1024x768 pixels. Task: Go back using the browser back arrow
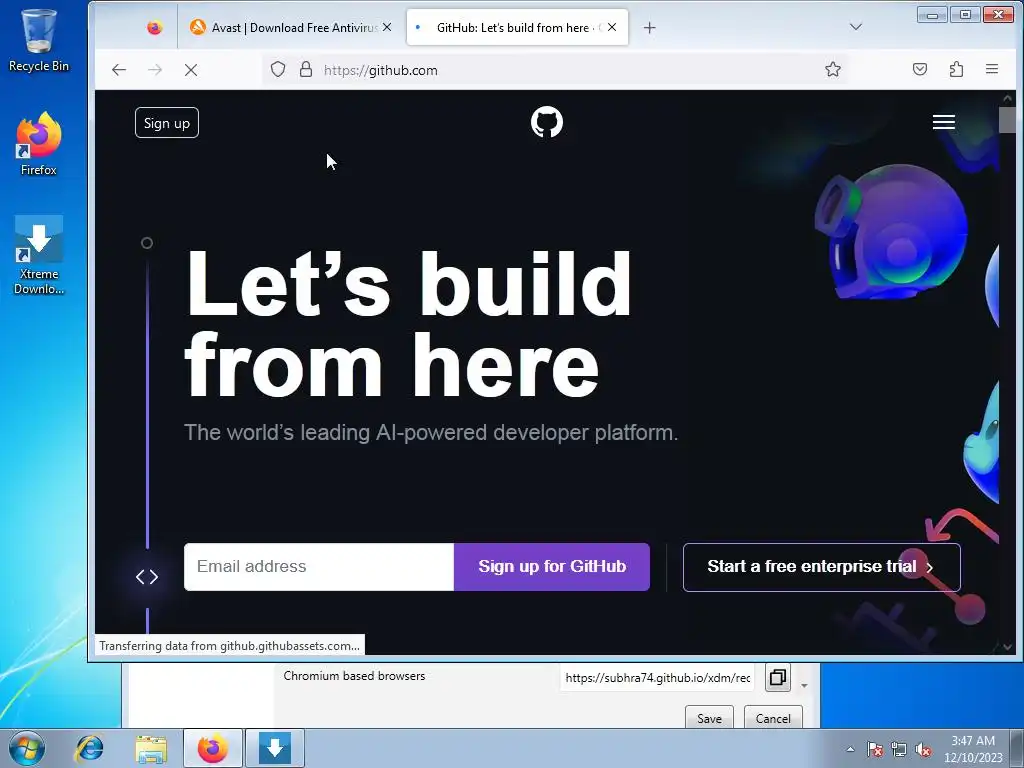click(118, 70)
